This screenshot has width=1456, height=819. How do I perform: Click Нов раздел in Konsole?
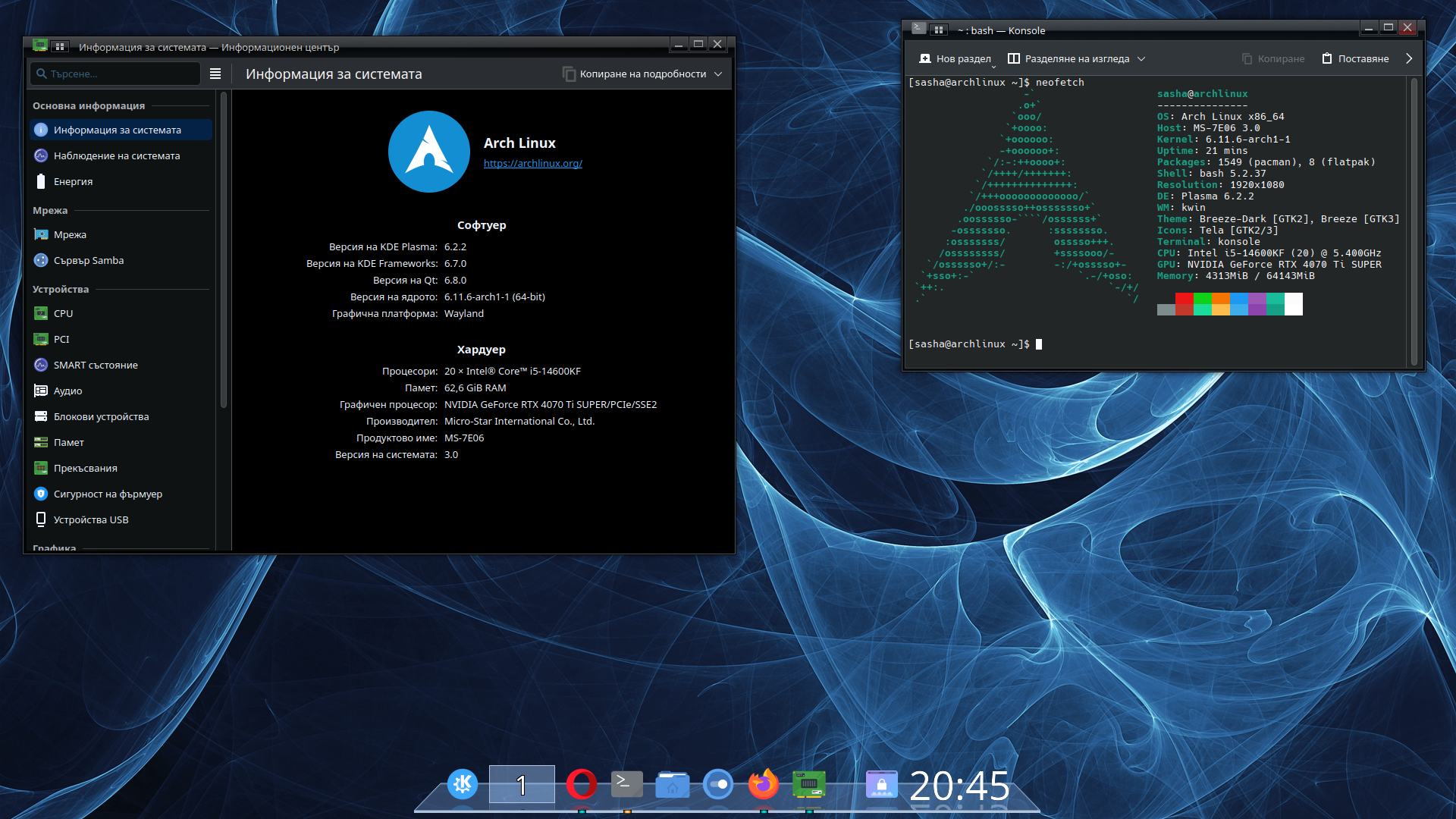pyautogui.click(x=955, y=58)
